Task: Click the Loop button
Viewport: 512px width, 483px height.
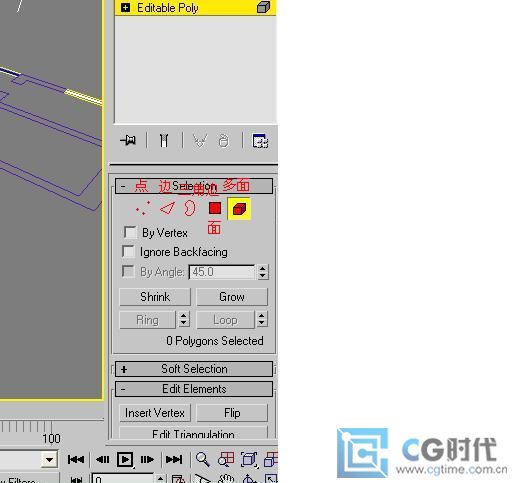Action: [225, 320]
